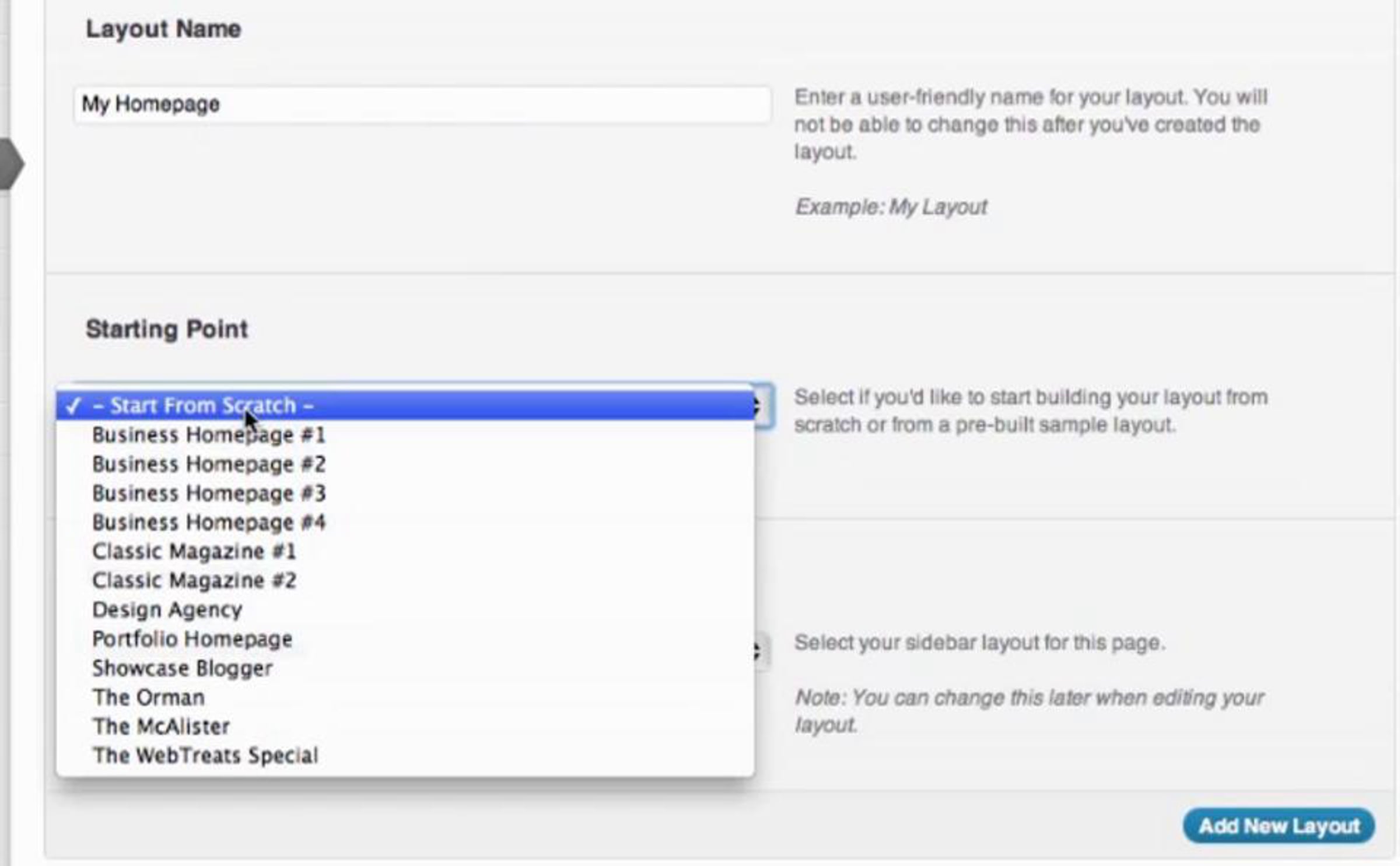
Task: Select Classic Magazine #1 layout
Action: tap(405, 552)
